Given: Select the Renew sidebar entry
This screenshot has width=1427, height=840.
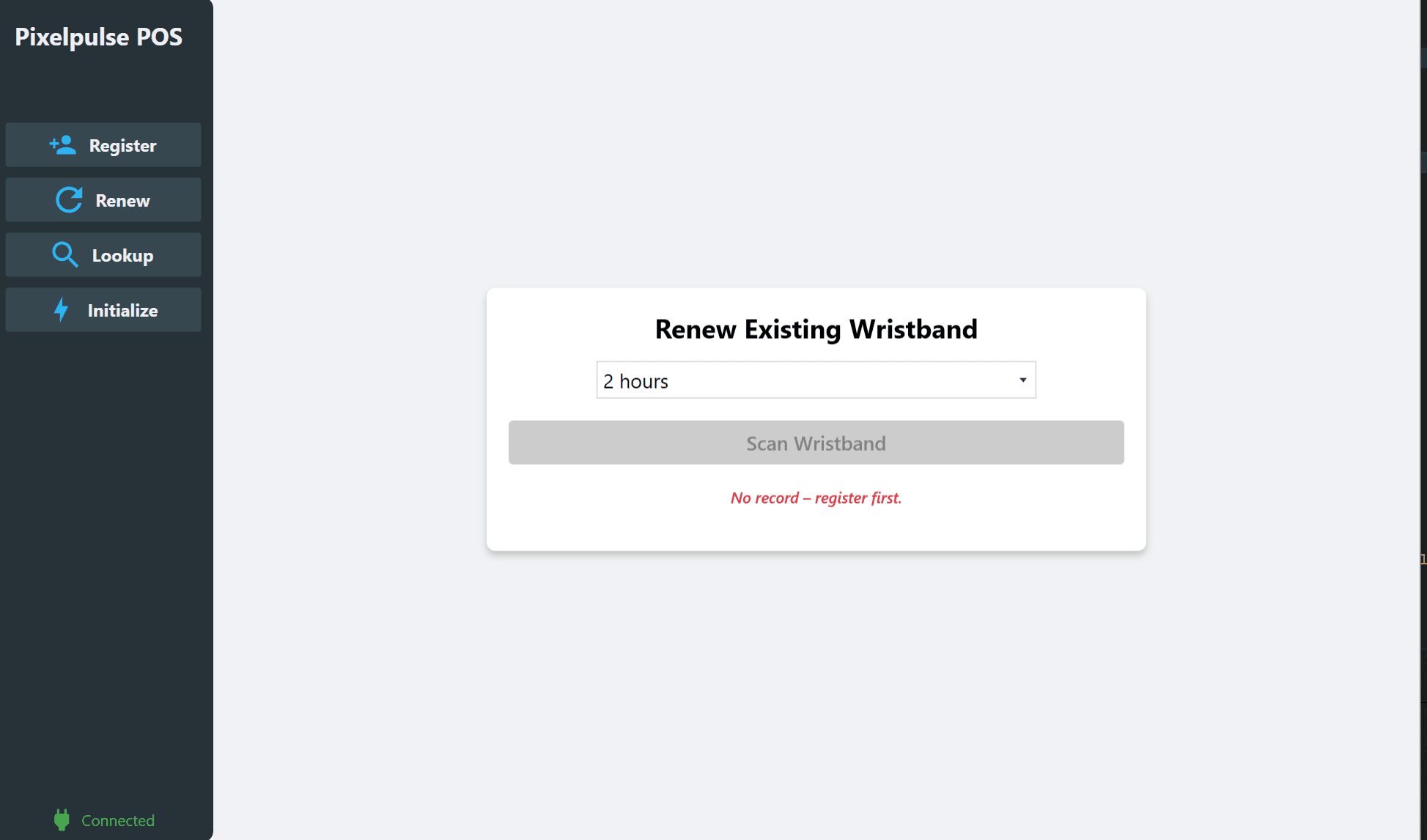Looking at the screenshot, I should [x=103, y=199].
